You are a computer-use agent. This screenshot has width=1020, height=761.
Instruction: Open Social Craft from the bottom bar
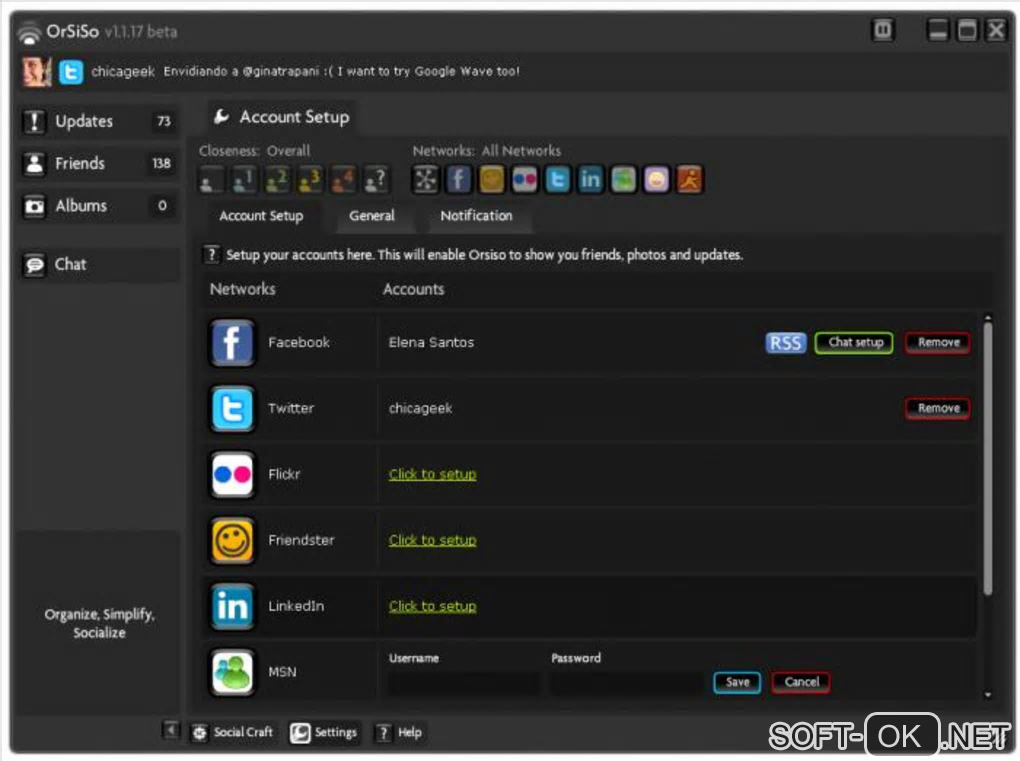233,732
